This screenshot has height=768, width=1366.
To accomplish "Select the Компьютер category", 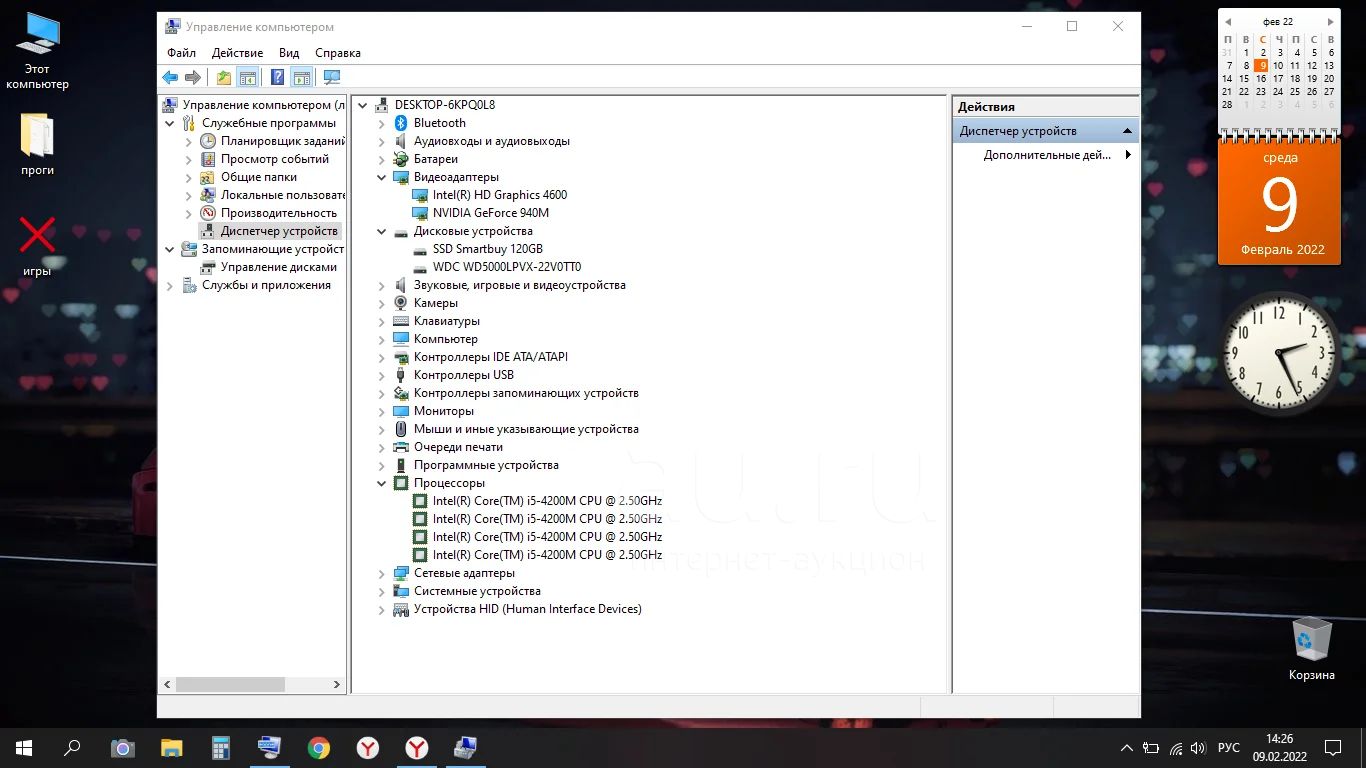I will 446,339.
